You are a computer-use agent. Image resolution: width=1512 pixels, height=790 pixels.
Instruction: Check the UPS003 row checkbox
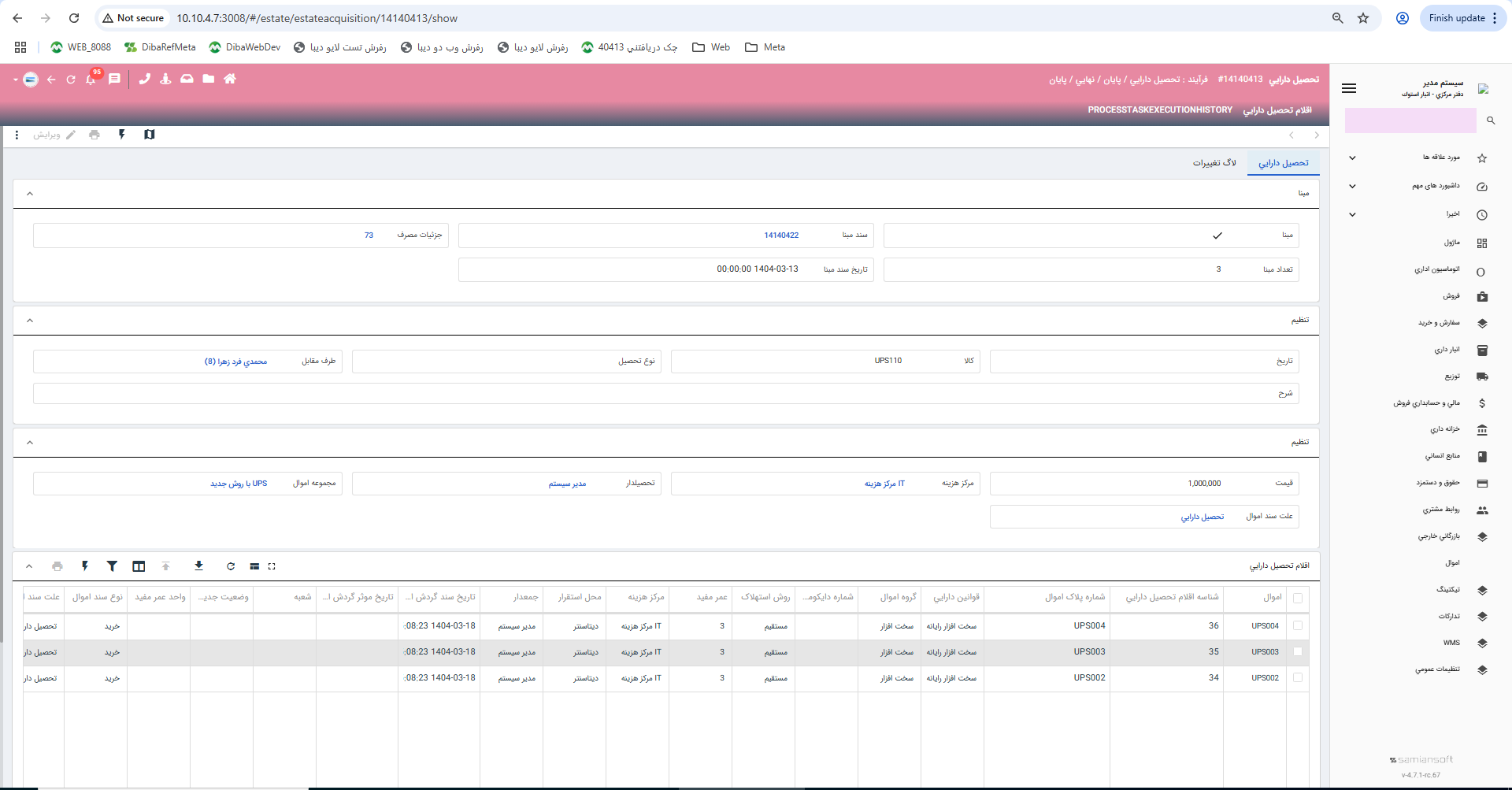point(1298,652)
